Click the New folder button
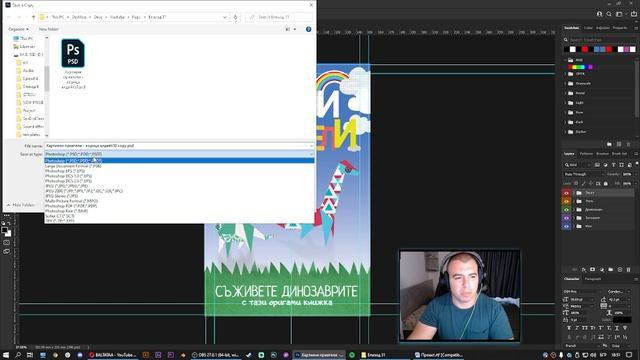This screenshot has width=640, height=360. point(49,29)
